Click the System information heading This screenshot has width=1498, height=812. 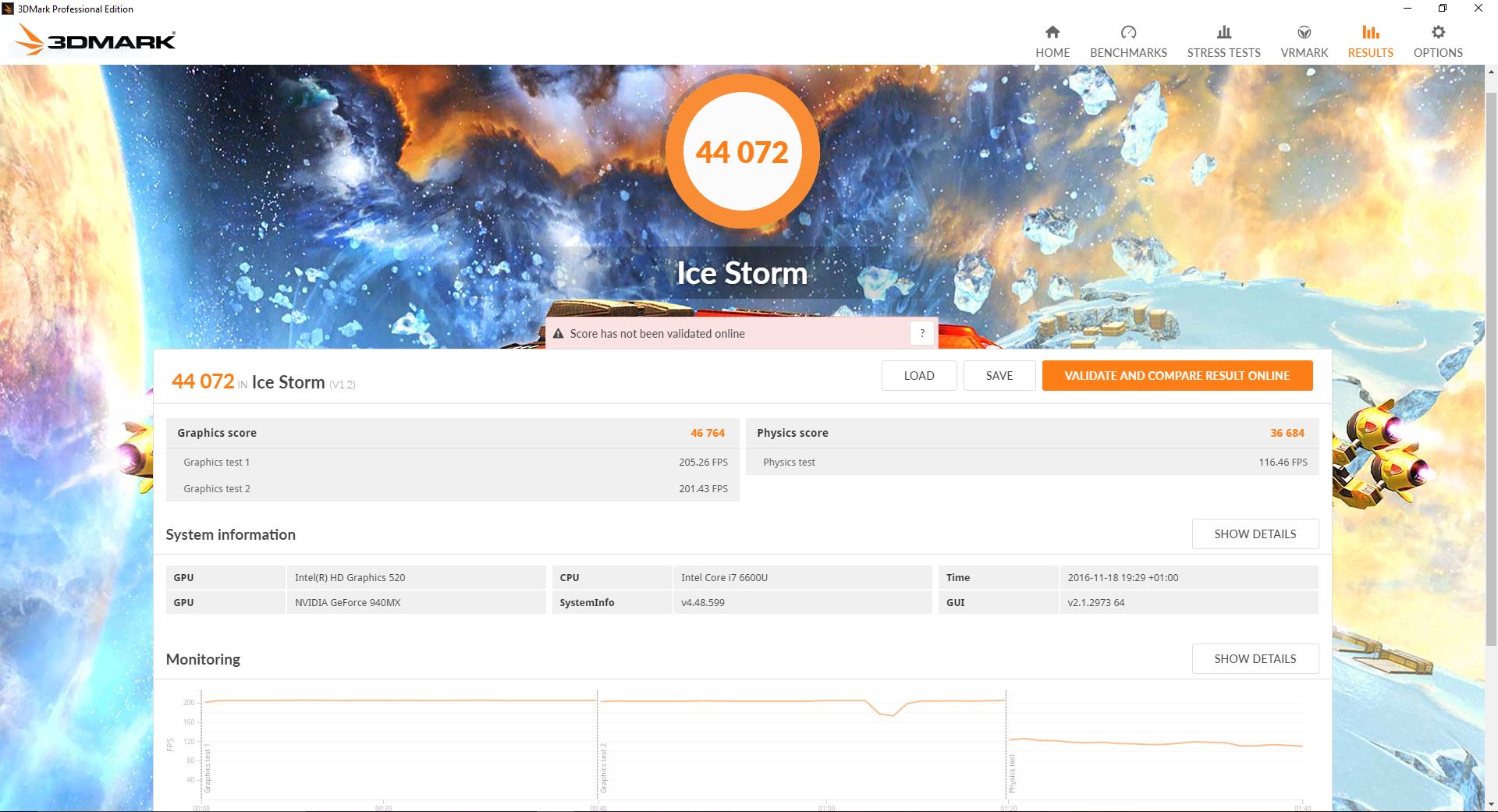tap(231, 535)
